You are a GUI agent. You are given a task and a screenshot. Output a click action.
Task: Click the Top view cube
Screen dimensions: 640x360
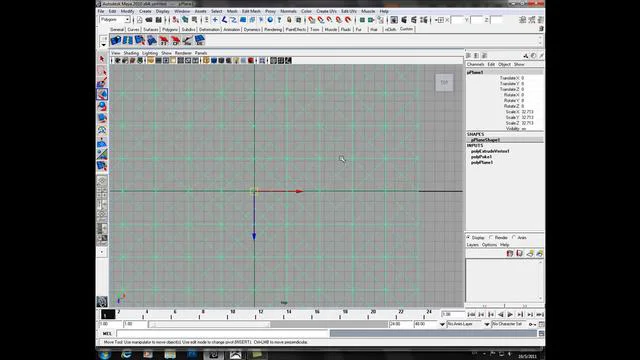[444, 82]
